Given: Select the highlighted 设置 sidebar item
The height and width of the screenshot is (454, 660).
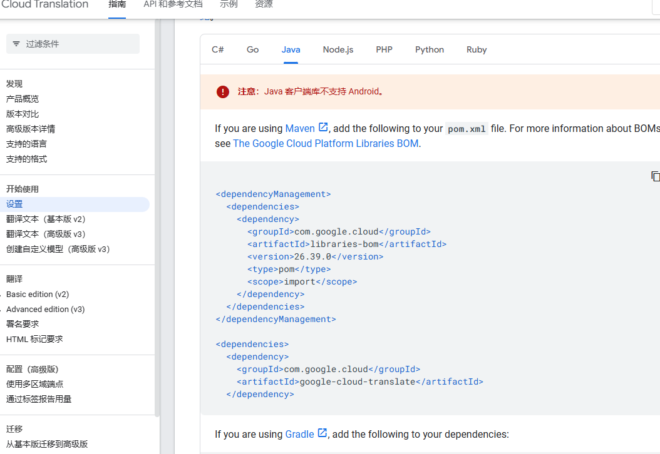Looking at the screenshot, I should pyautogui.click(x=75, y=204).
